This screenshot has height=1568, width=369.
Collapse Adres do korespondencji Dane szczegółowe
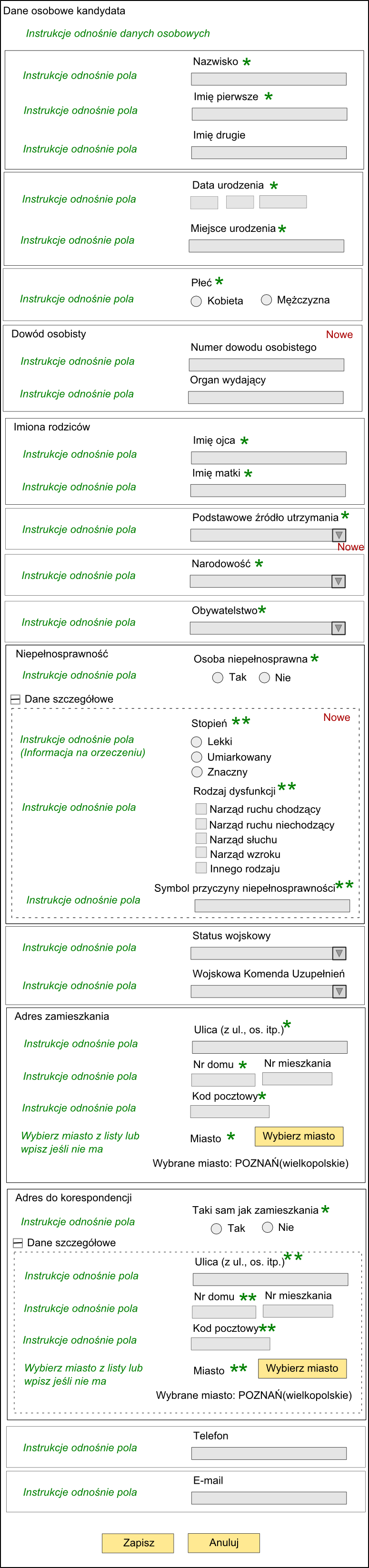(x=18, y=1243)
